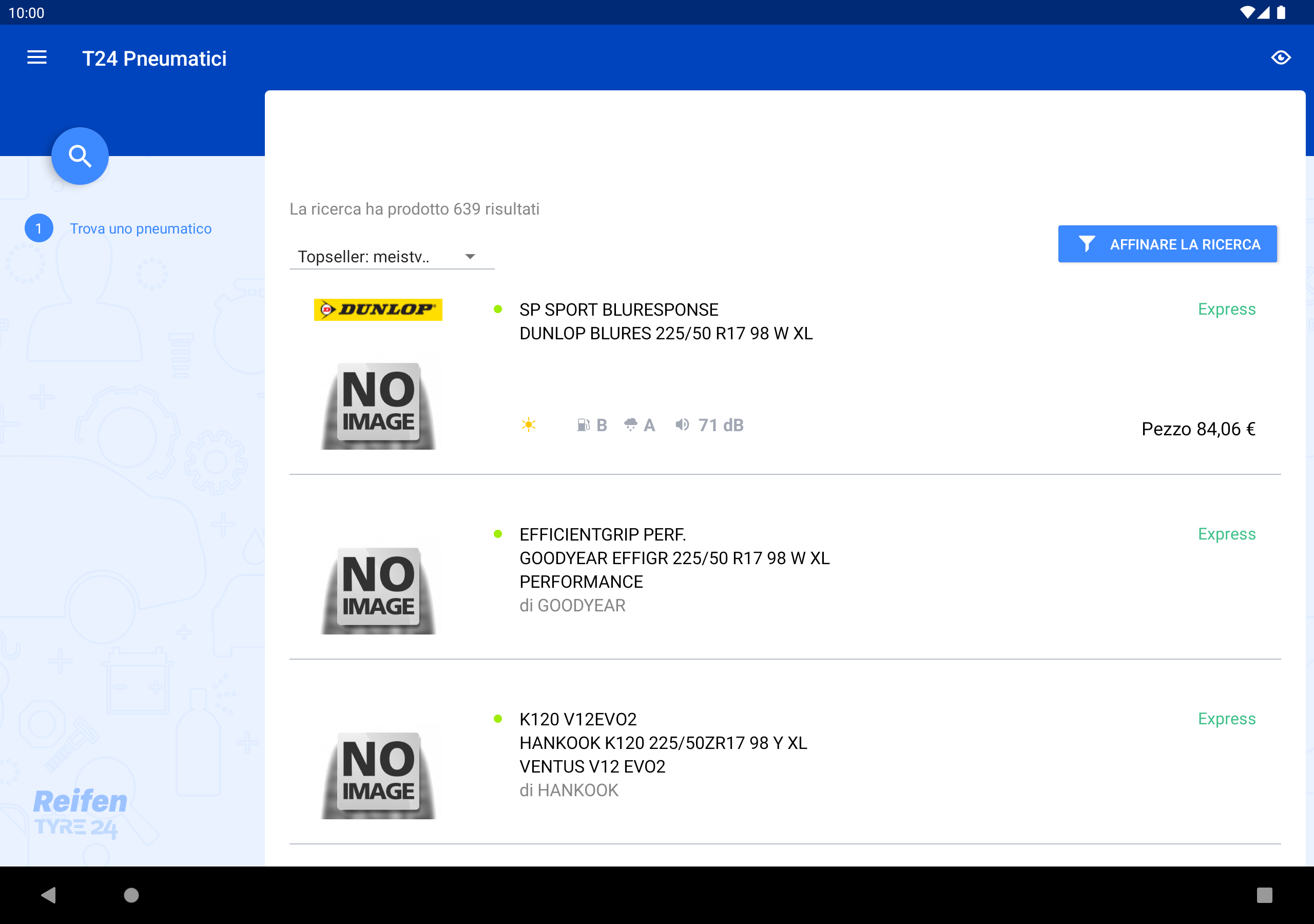1314x924 pixels.
Task: Open the Topseller sorting dropdown
Action: point(364,257)
